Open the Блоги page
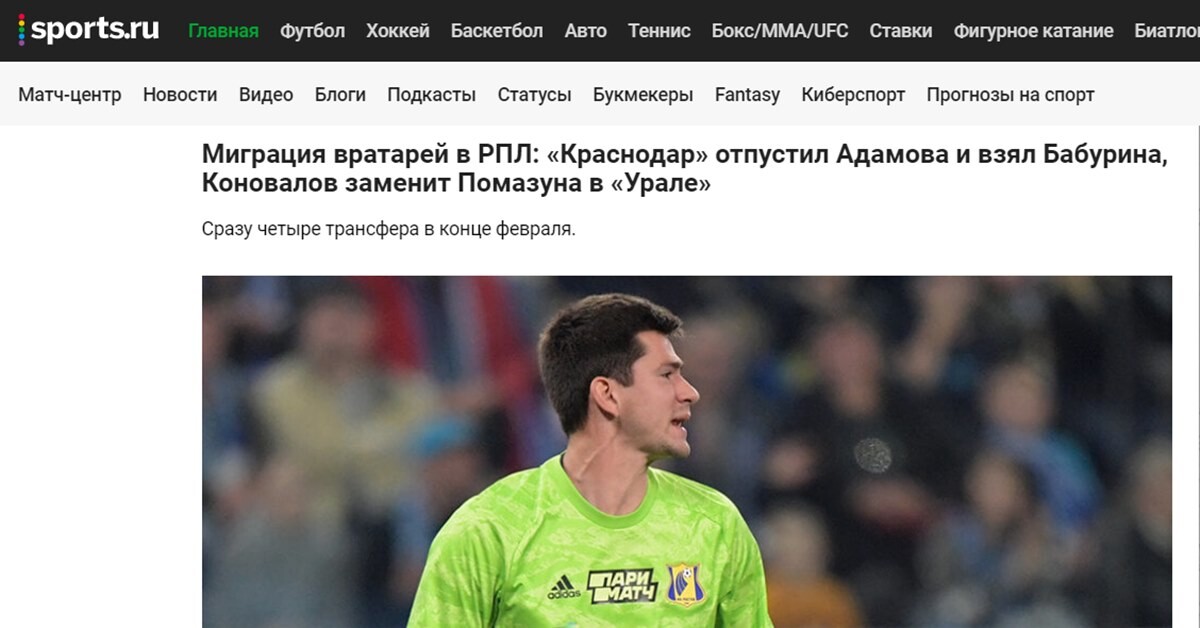 340,95
